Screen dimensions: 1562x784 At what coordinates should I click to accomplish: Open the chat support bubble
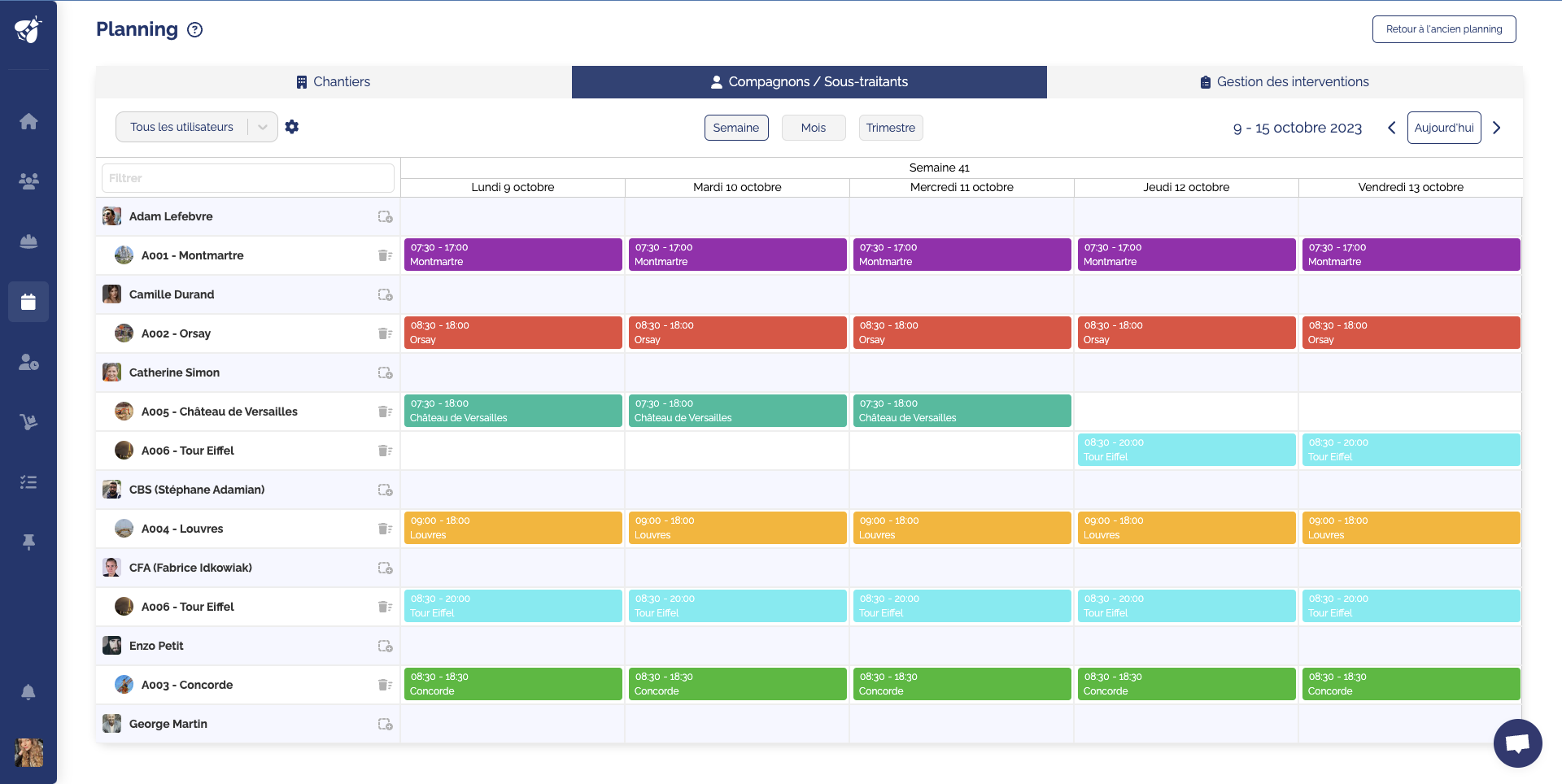click(x=1517, y=743)
